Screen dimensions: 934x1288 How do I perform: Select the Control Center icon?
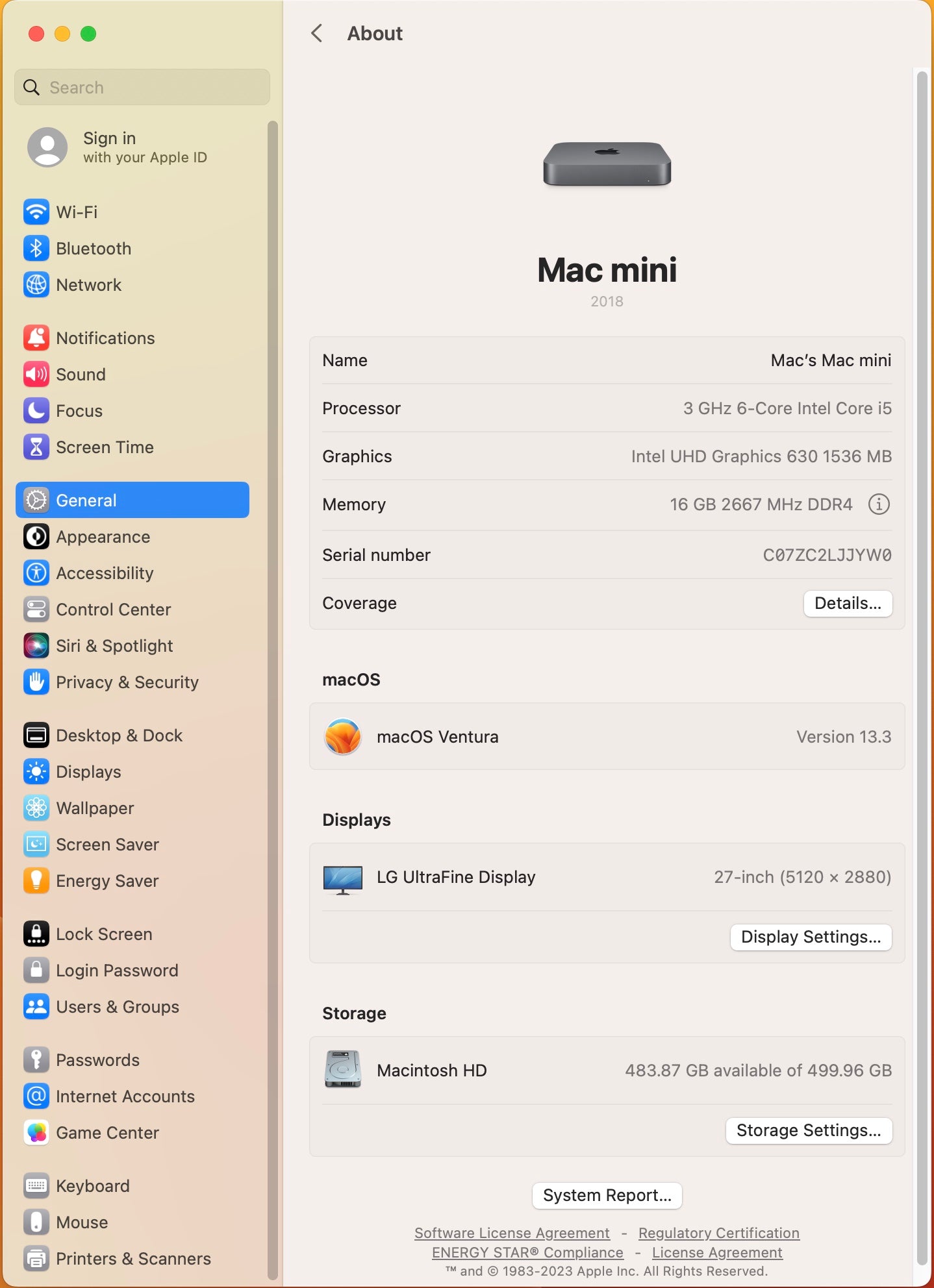(x=36, y=610)
